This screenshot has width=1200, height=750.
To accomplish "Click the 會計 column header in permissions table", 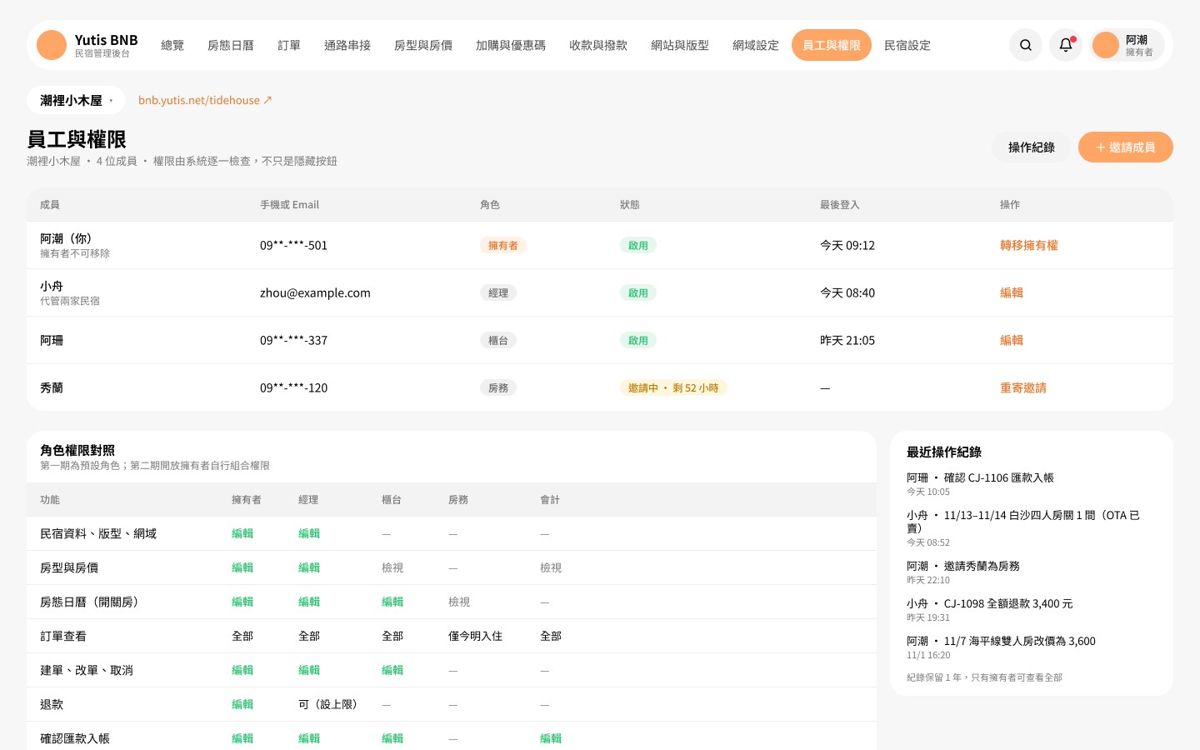I will [550, 500].
